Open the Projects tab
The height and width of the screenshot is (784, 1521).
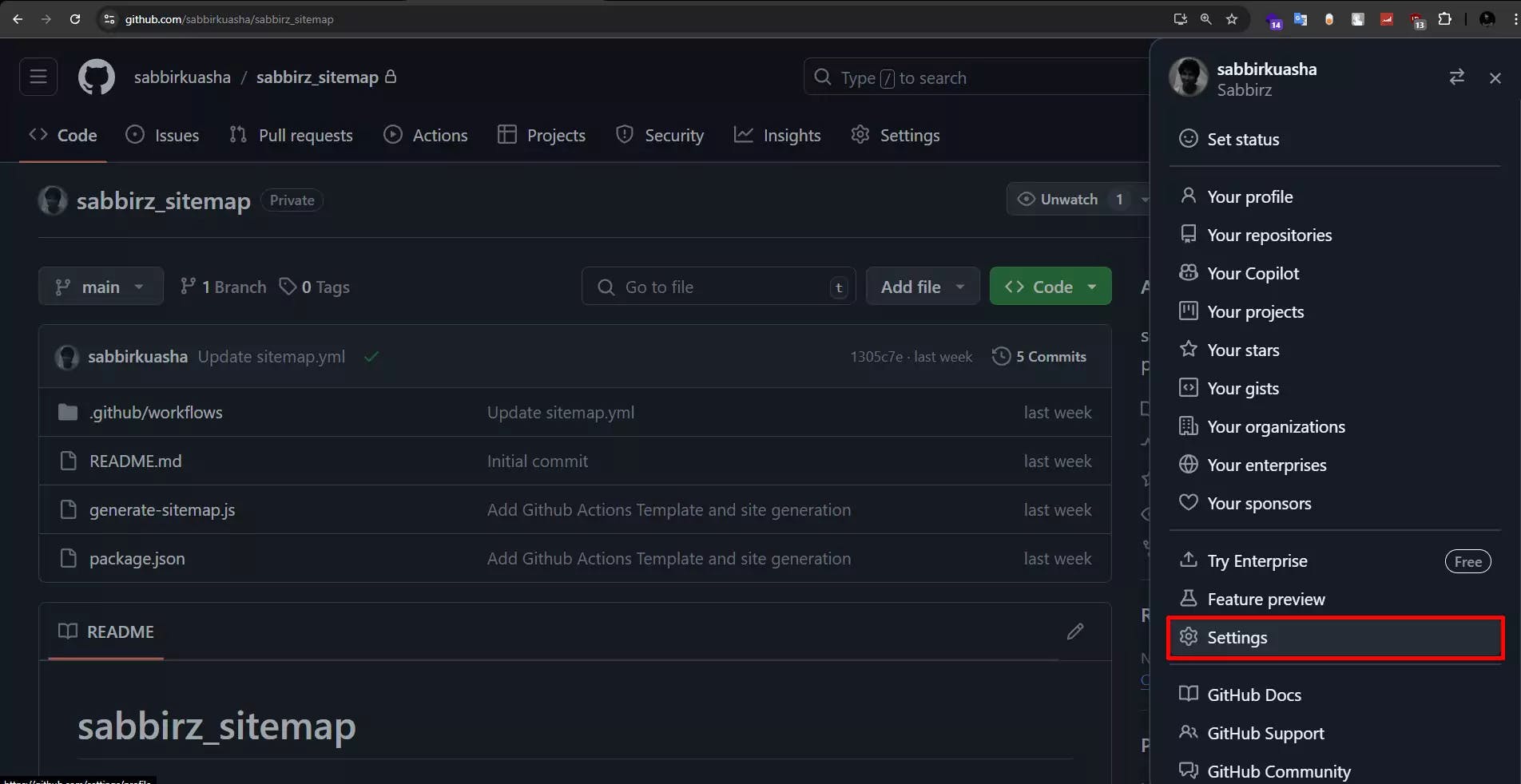click(x=542, y=136)
